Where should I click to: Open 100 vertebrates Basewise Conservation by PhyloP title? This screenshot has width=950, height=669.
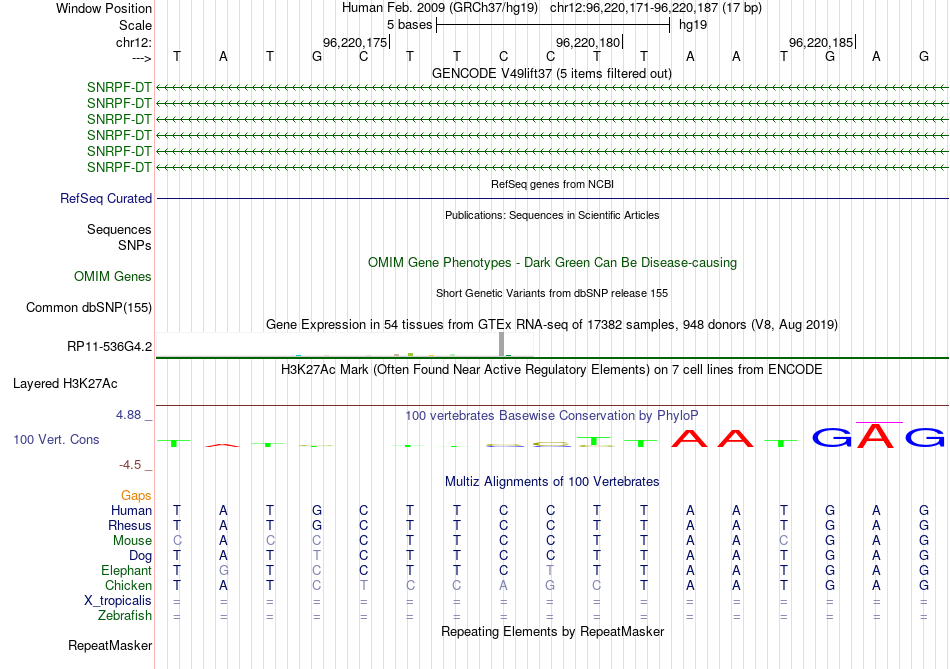552,416
